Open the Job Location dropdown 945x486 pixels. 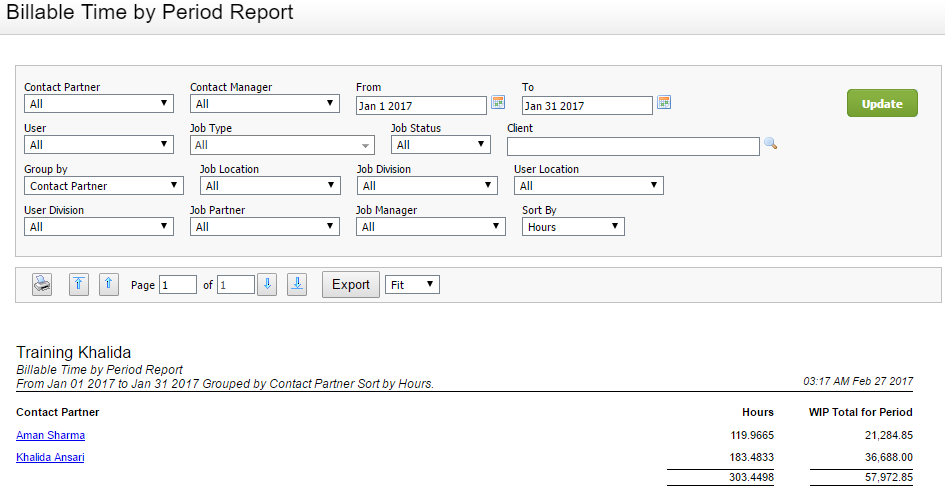270,186
